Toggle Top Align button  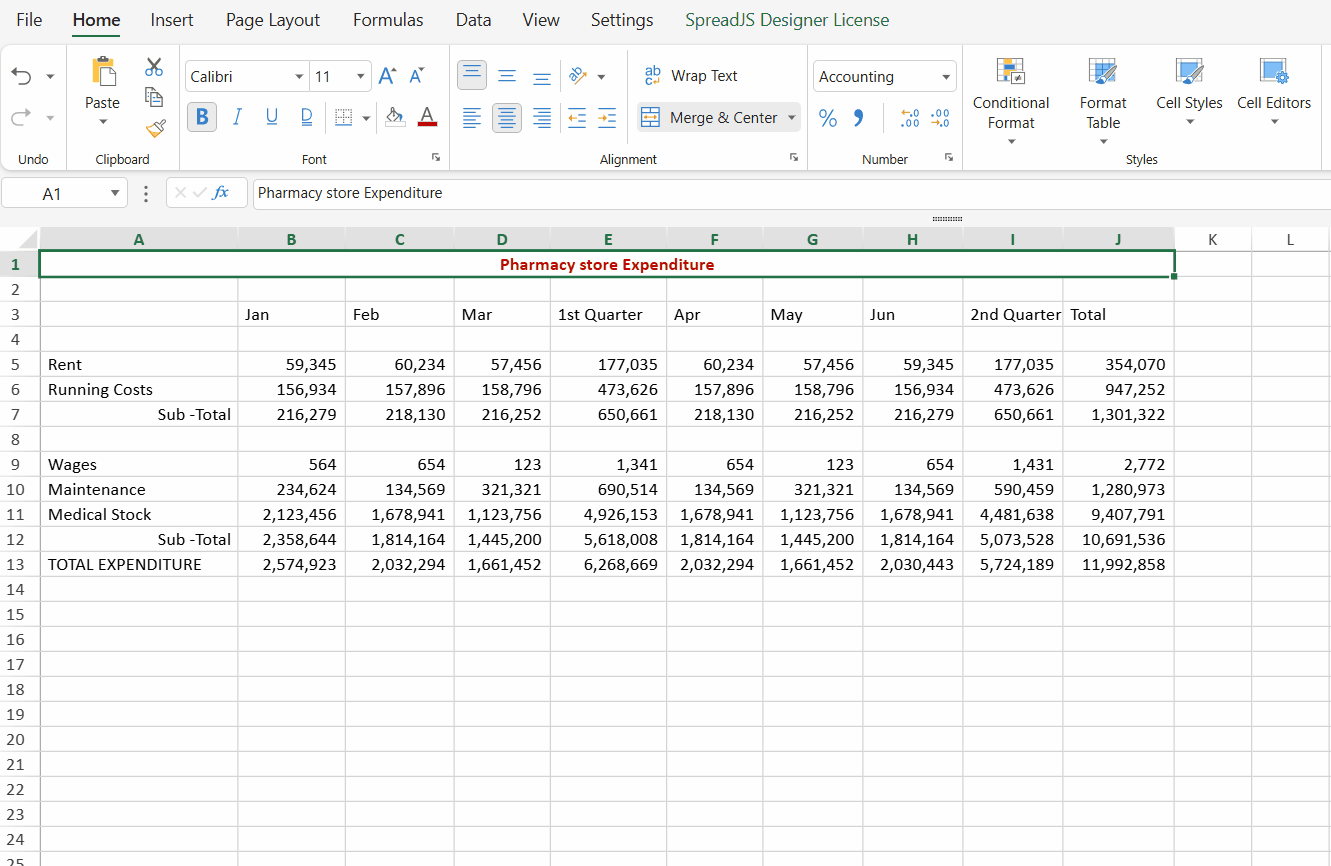click(472, 76)
